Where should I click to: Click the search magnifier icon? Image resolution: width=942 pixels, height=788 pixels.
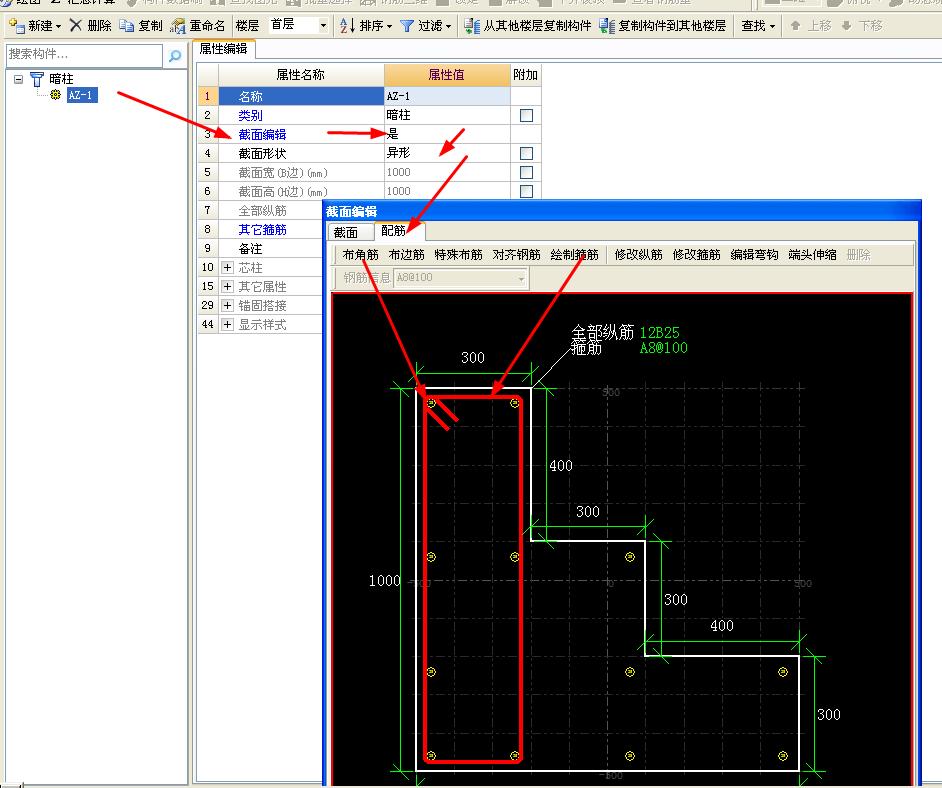pyautogui.click(x=175, y=56)
